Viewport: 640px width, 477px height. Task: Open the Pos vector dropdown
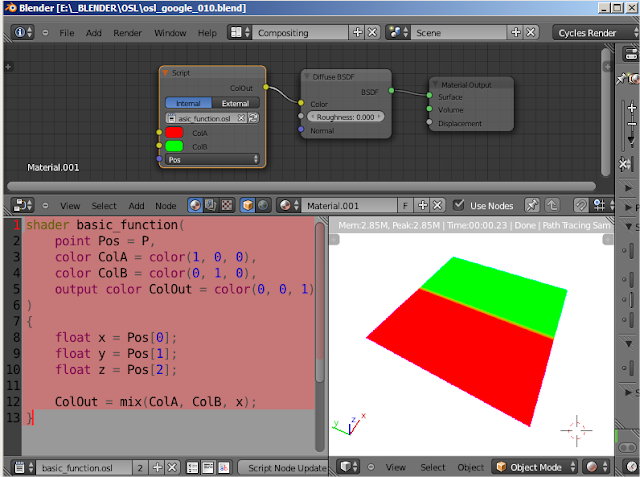coord(212,160)
